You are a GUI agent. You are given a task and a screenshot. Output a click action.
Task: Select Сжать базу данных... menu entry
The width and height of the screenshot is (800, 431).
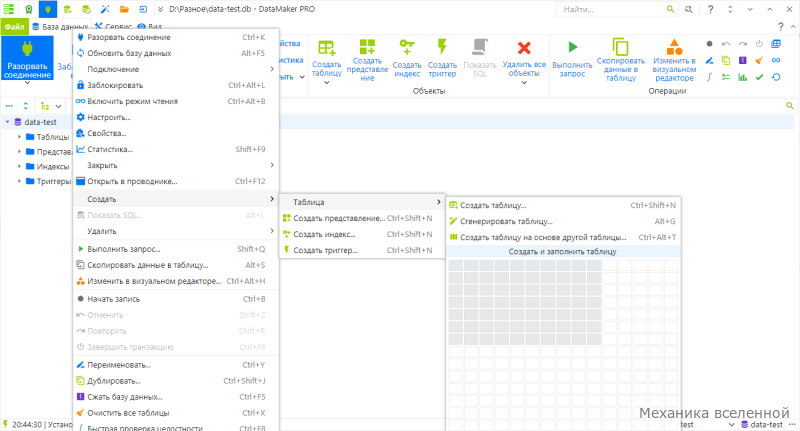pos(177,397)
